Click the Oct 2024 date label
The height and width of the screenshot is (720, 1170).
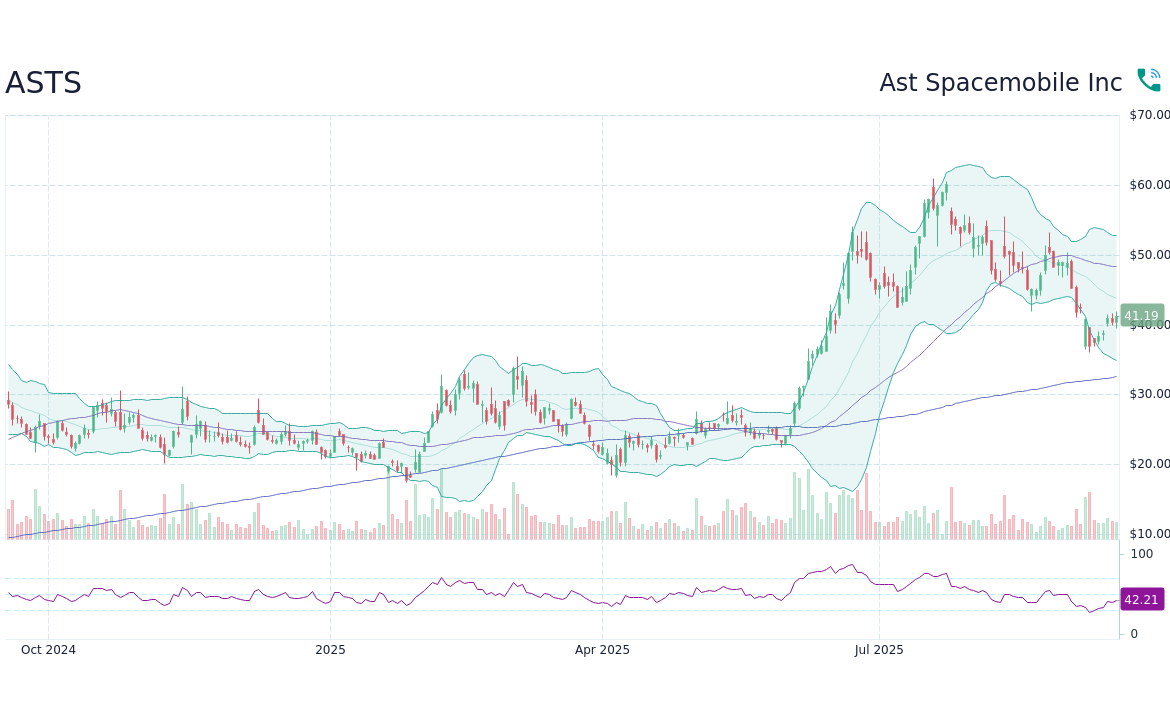[x=49, y=650]
